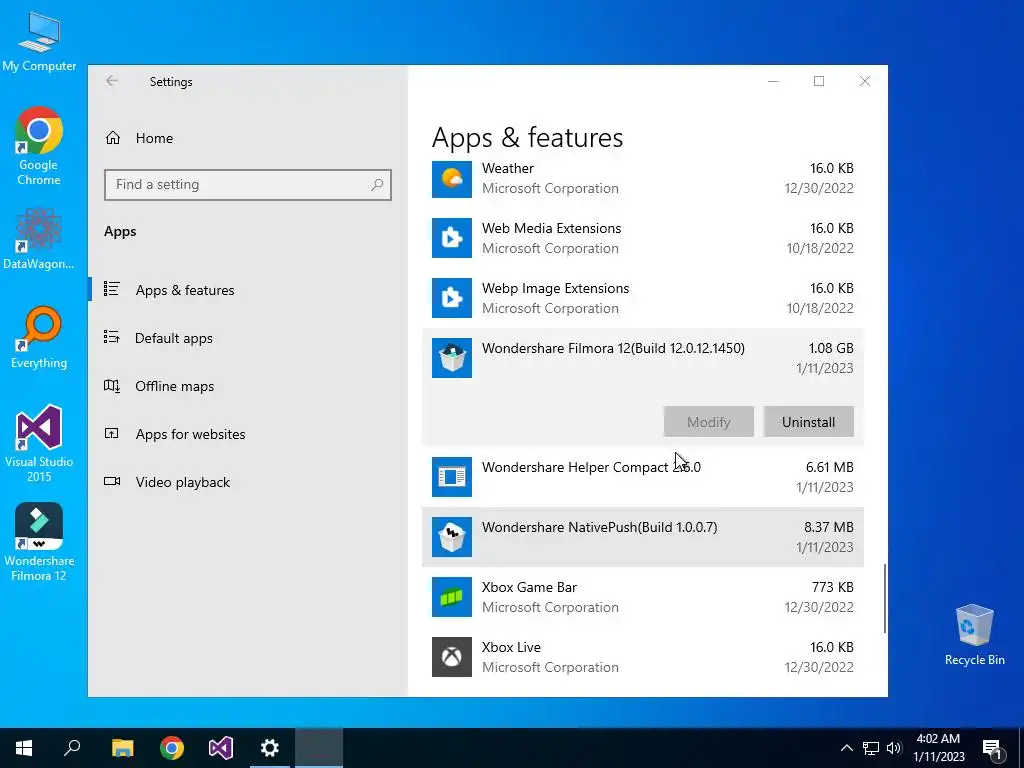Open Apps & features section

pos(247,290)
